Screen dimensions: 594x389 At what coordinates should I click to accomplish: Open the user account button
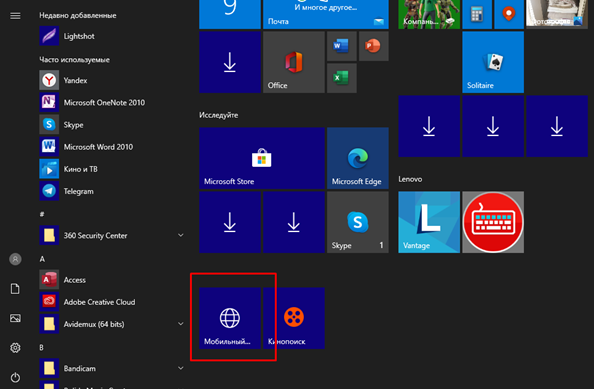click(x=15, y=259)
